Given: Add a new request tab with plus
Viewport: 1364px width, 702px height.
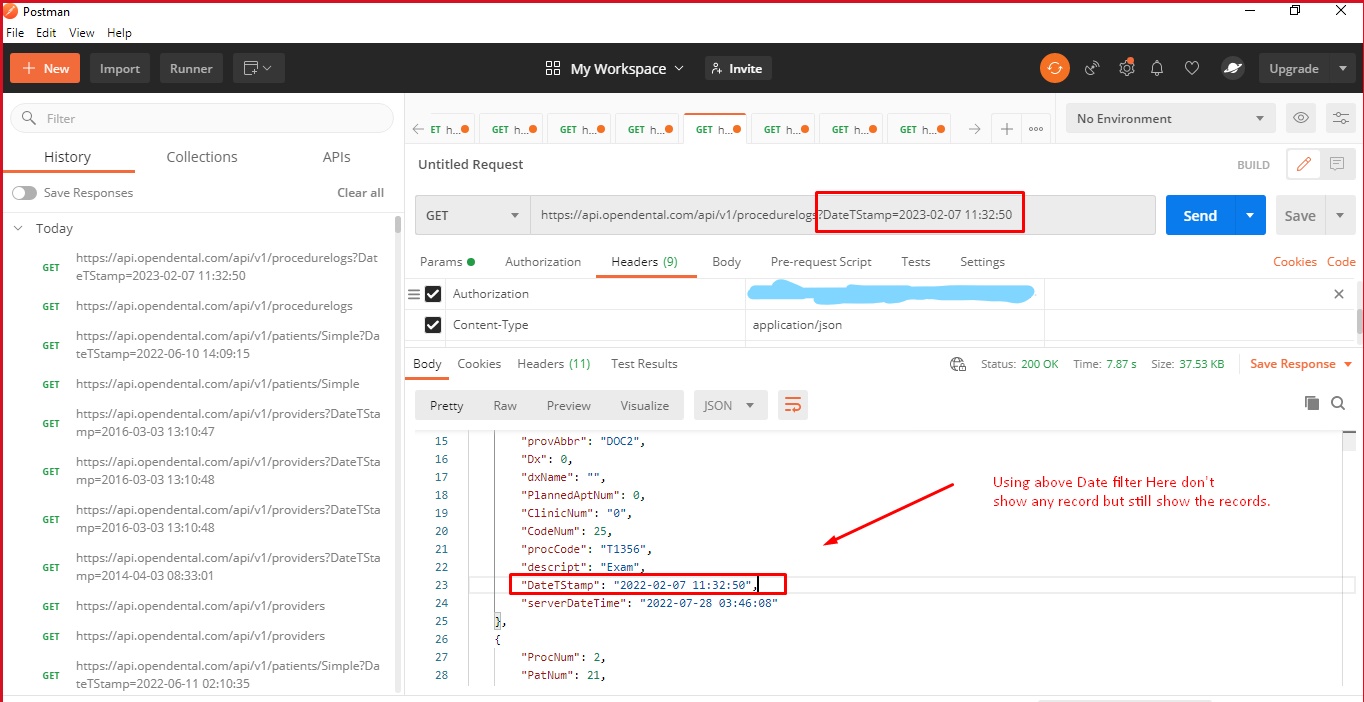Looking at the screenshot, I should [x=1006, y=129].
